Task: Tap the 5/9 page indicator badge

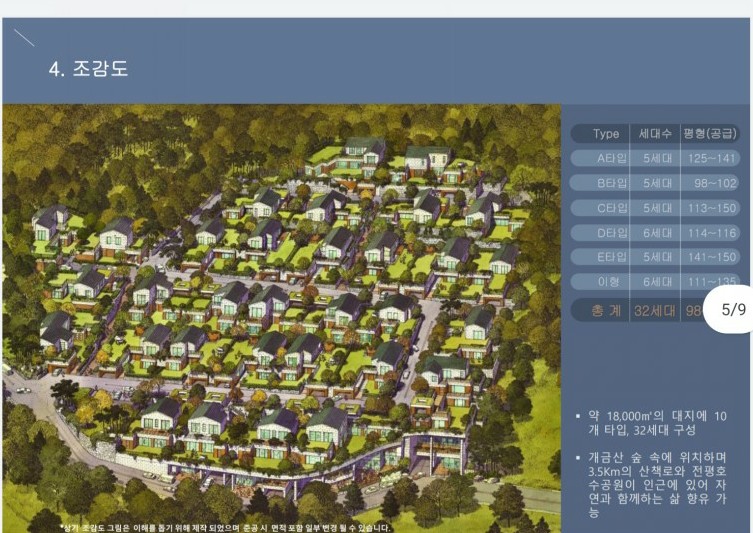Action: 729,309
